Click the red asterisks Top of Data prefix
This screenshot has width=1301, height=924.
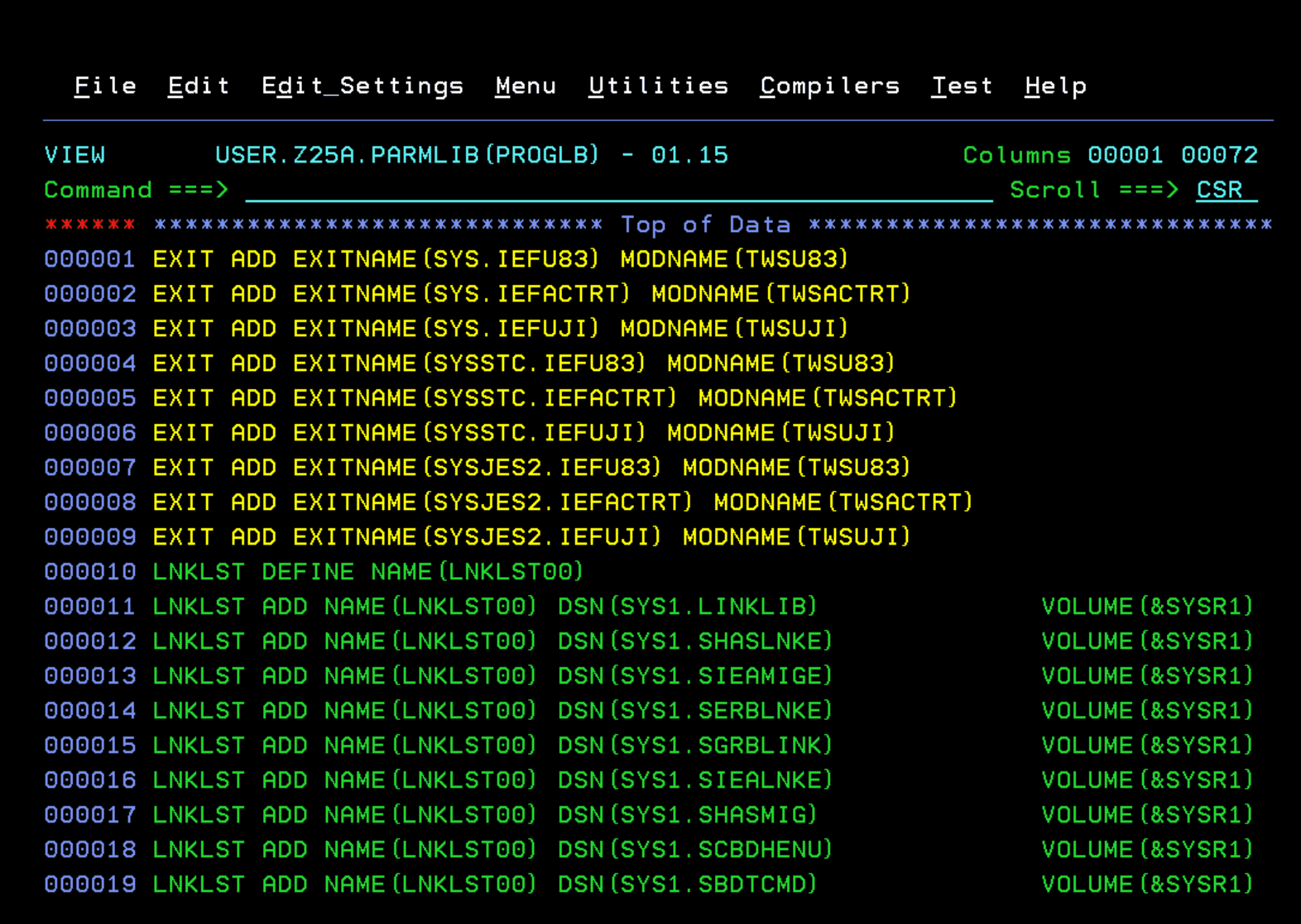(90, 224)
